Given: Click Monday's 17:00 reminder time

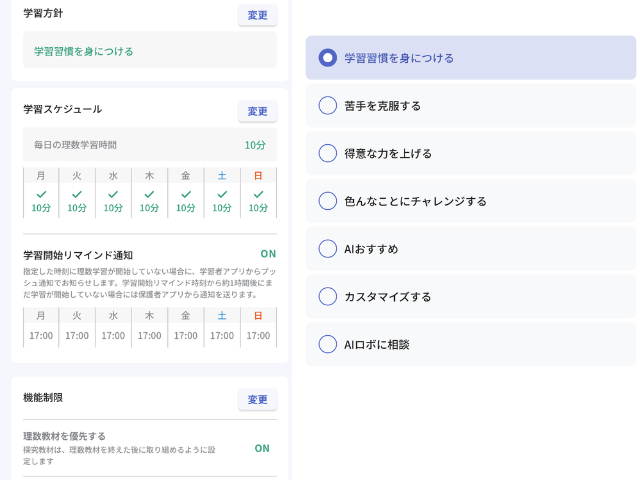Looking at the screenshot, I should [41, 335].
